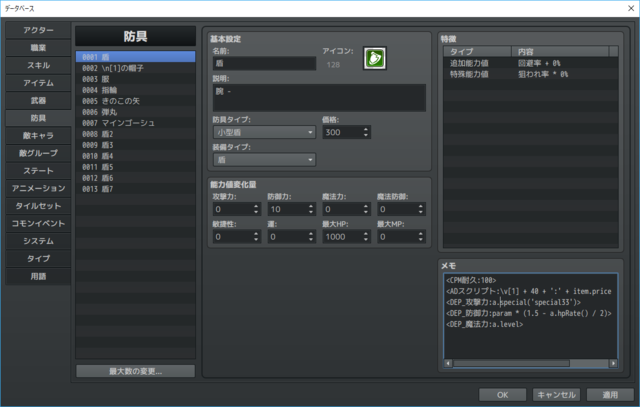640x407 pixels.
Task: Open the shield icon selector
Action: [374, 58]
